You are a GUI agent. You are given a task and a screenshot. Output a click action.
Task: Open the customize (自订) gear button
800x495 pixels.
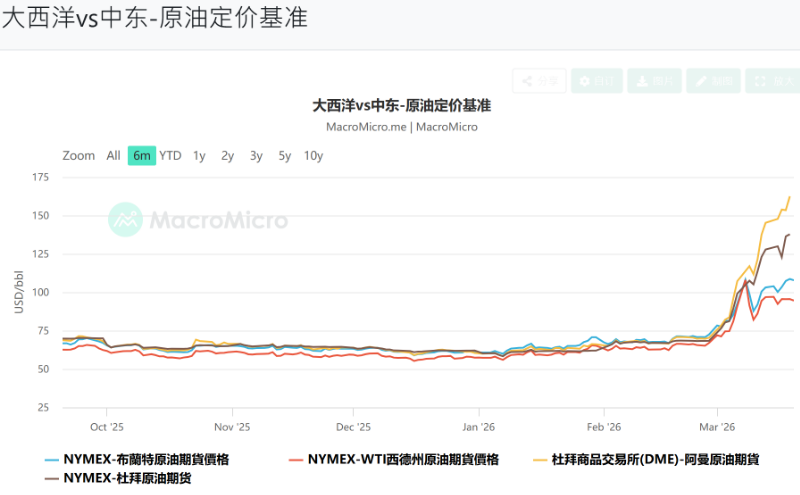[x=597, y=81]
